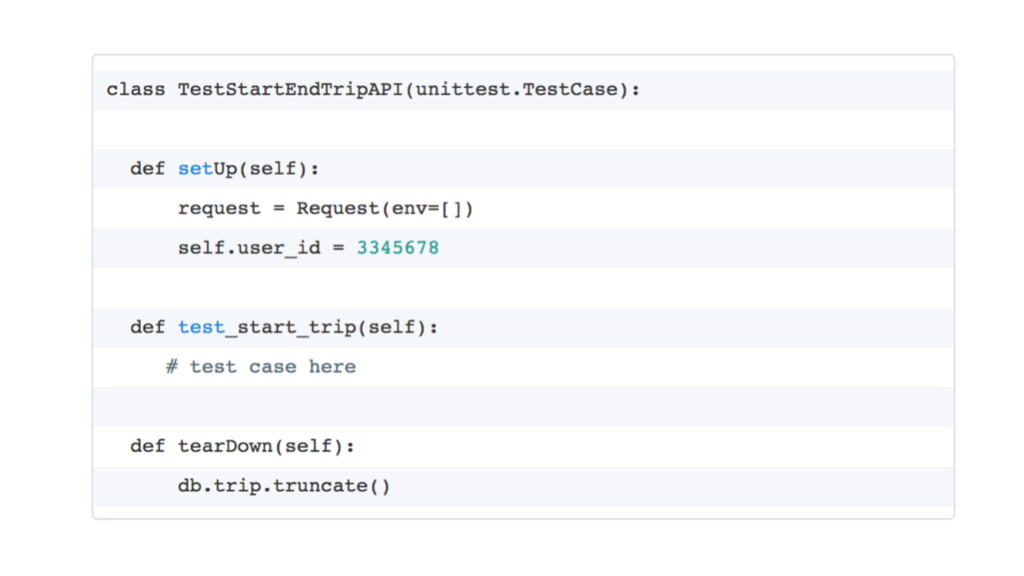The height and width of the screenshot is (576, 1024).
Task: Click the '# test case here' comment
Action: pos(261,367)
